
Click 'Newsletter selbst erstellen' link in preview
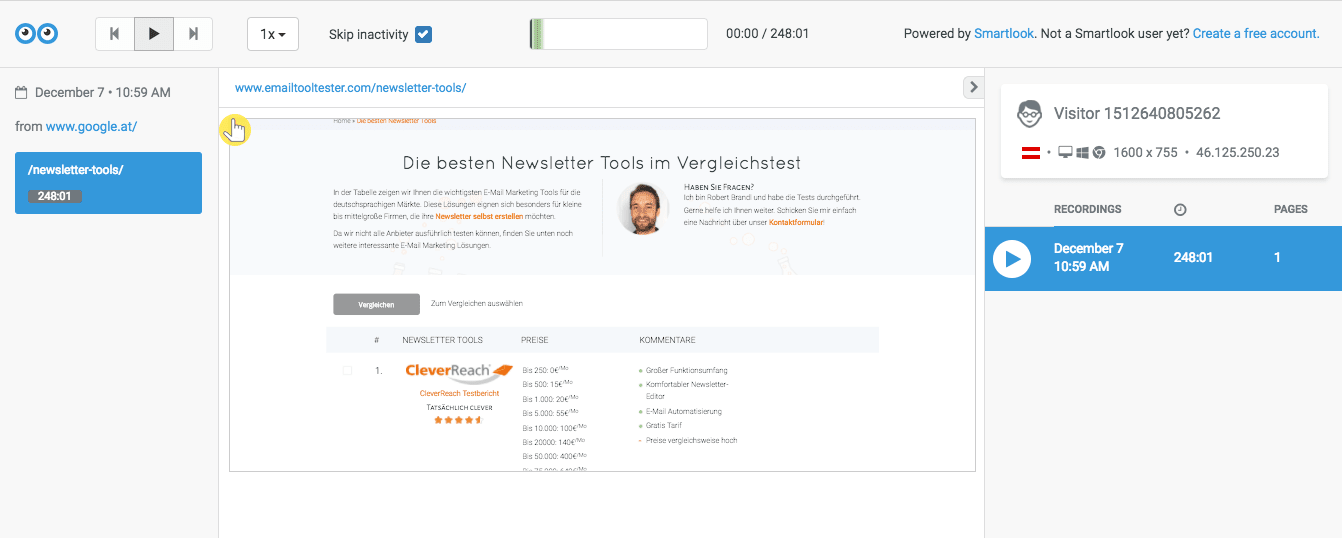479,216
